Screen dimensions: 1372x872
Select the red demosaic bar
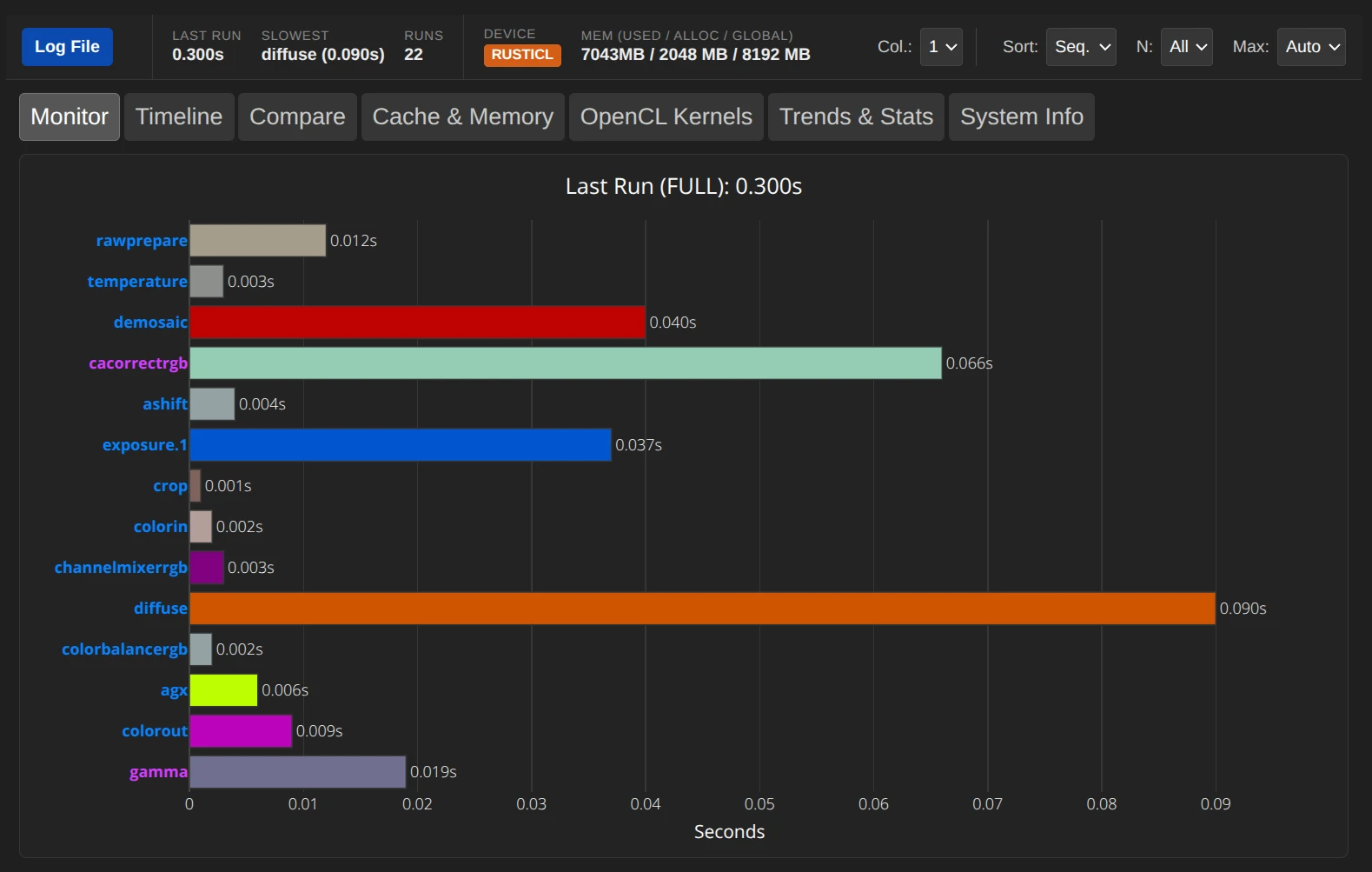tap(417, 323)
